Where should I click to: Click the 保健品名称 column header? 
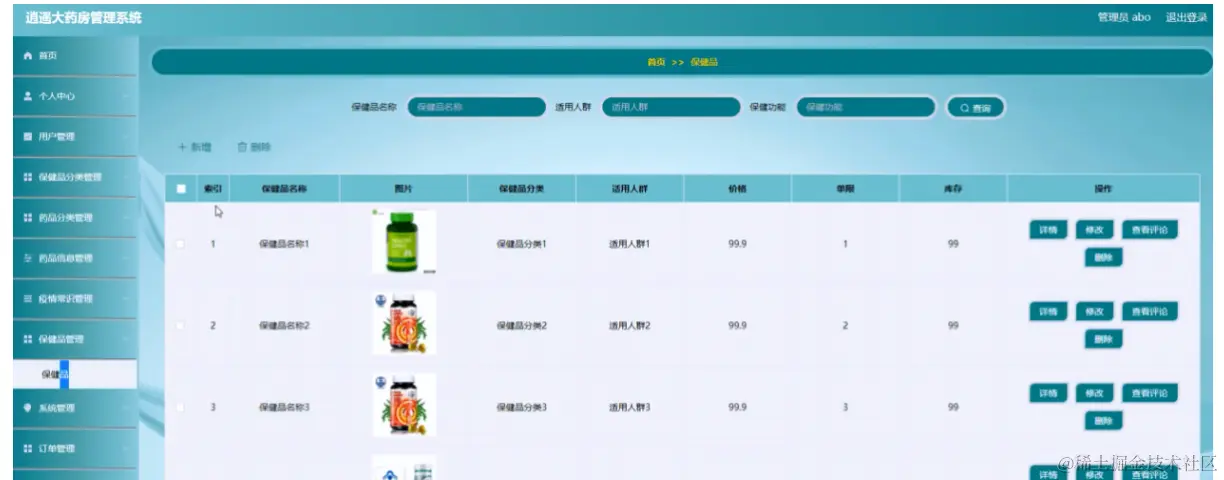click(x=284, y=188)
